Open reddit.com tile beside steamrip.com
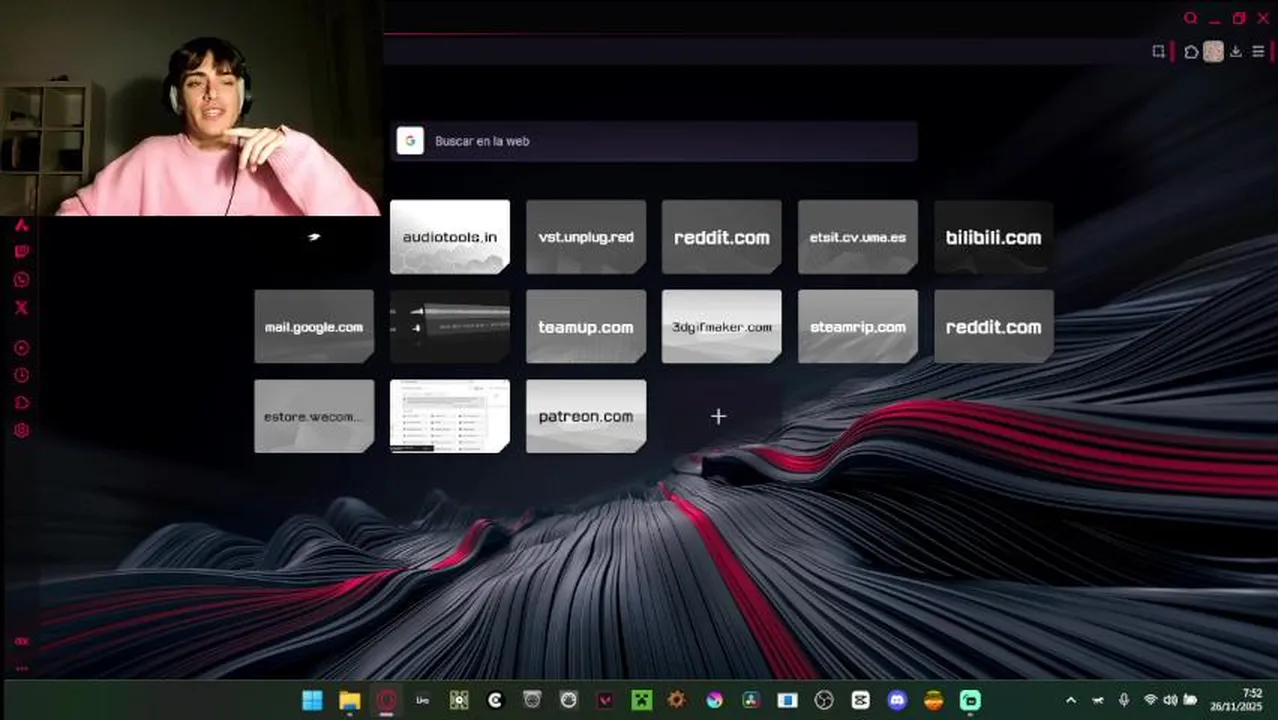This screenshot has width=1278, height=720. click(x=994, y=326)
